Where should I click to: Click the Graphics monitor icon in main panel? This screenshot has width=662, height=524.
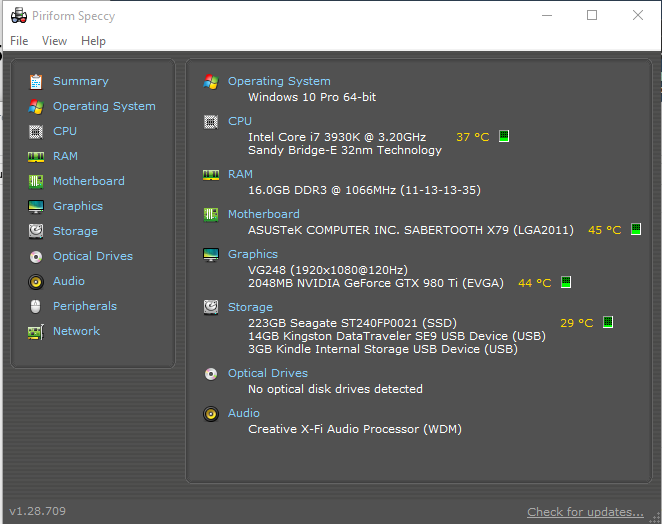click(211, 255)
